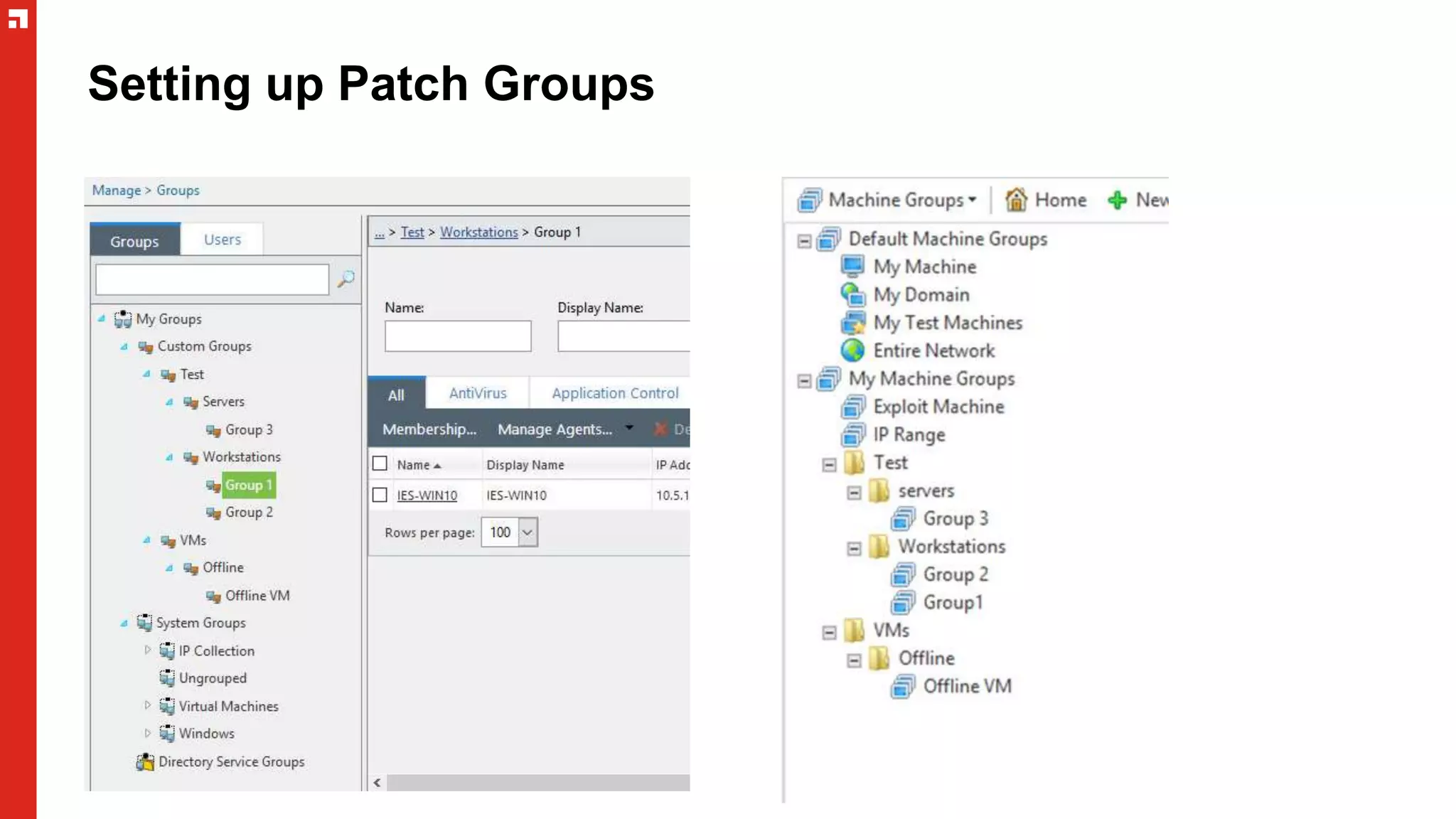Click the My Test Machines icon

853,323
